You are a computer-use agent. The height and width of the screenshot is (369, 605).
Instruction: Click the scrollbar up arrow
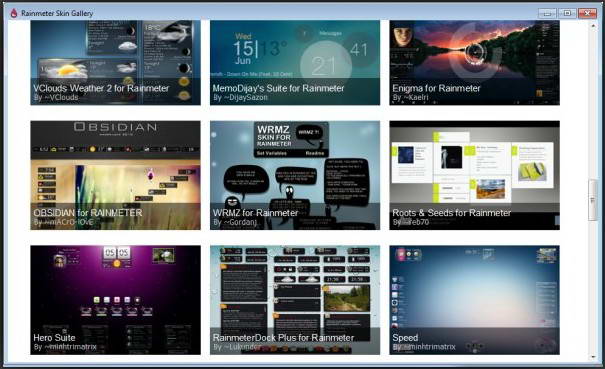(593, 25)
